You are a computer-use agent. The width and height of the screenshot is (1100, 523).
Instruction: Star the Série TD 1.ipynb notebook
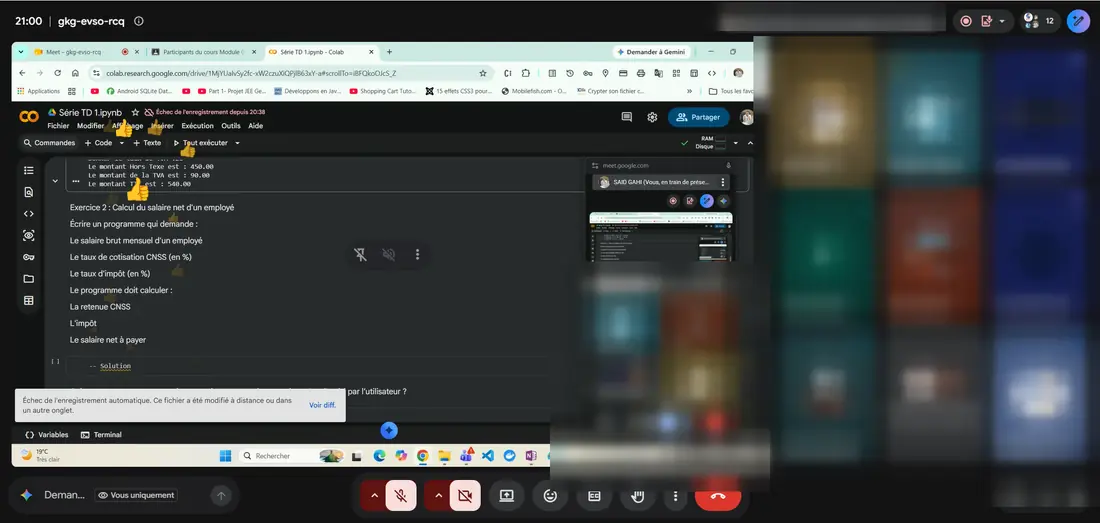click(135, 112)
